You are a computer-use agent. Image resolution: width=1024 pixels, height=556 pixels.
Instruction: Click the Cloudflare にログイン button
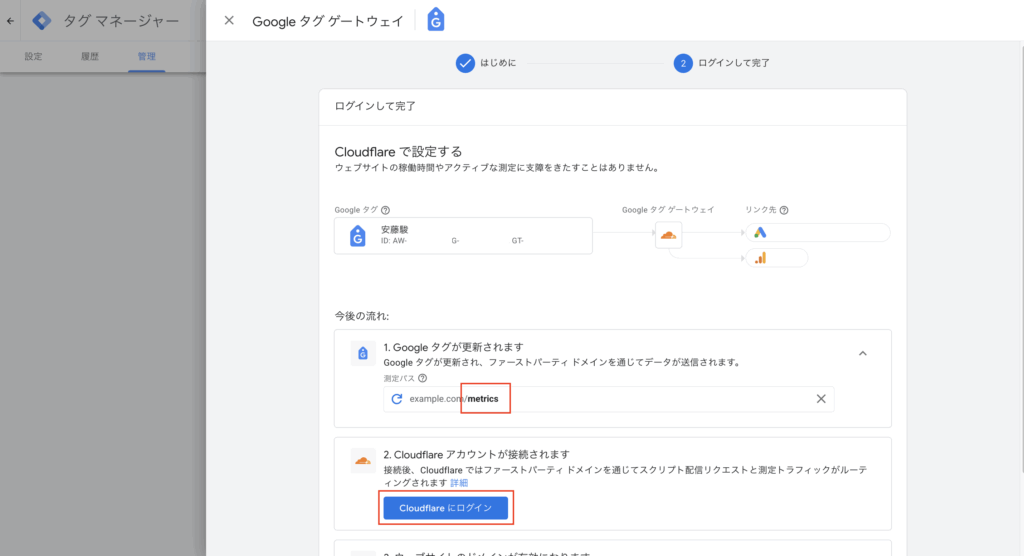[446, 508]
